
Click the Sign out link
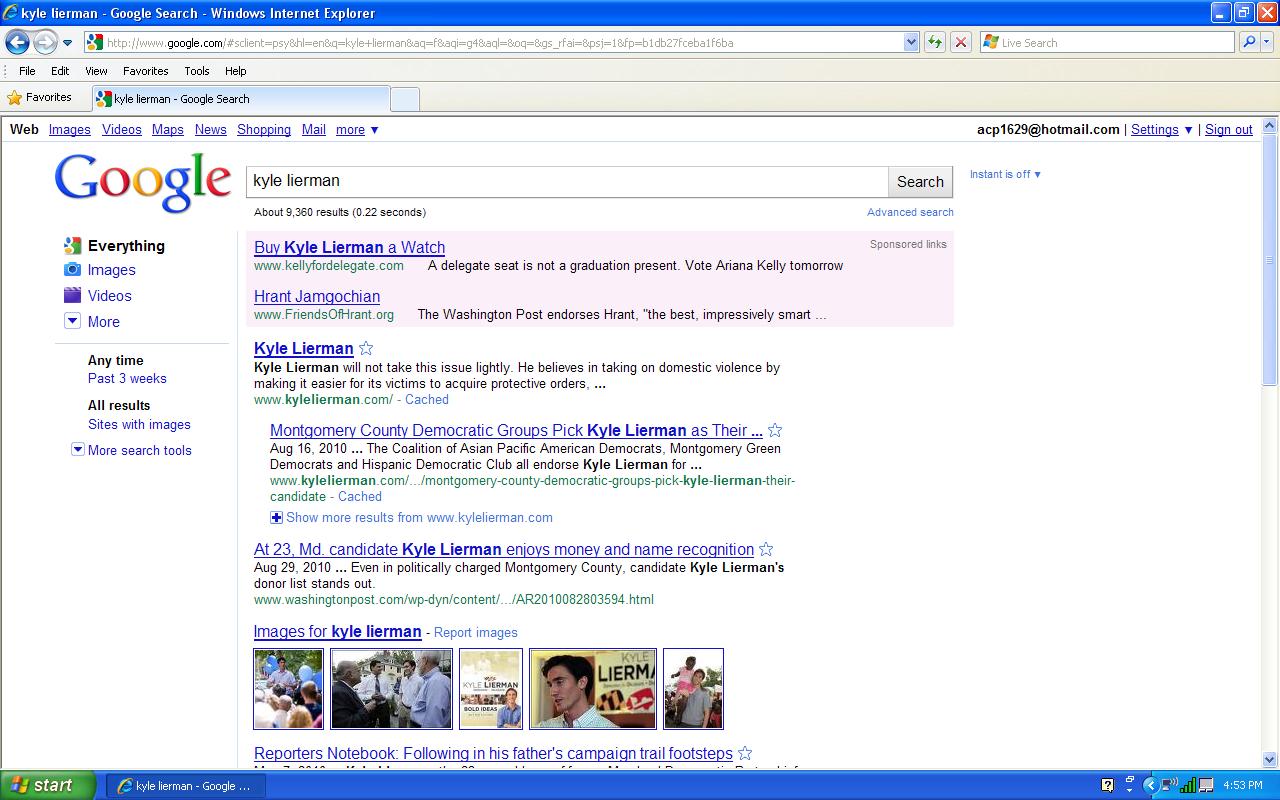click(x=1228, y=129)
